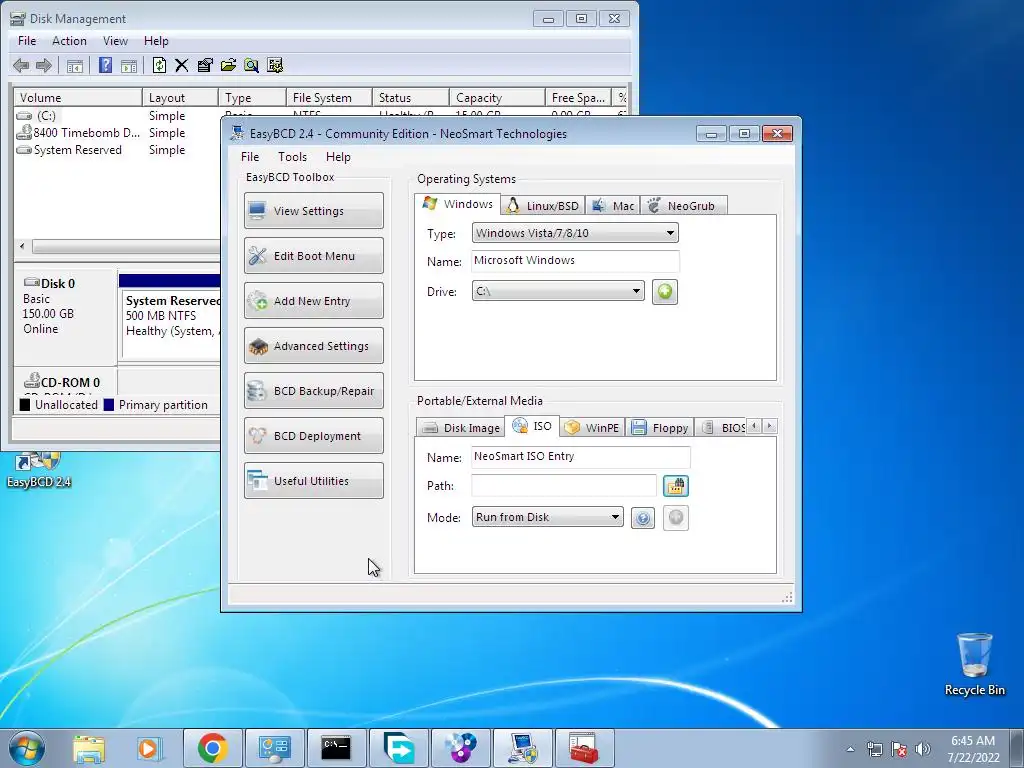Click the empty ISO Path field
The width and height of the screenshot is (1024, 768).
[x=564, y=485]
